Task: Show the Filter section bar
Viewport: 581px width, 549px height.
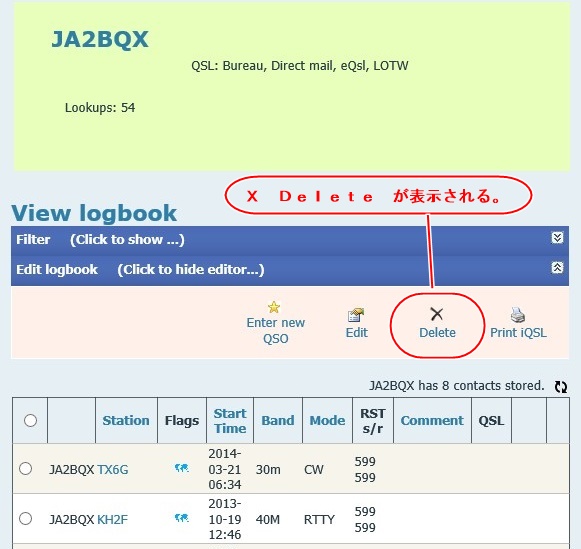Action: pyautogui.click(x=290, y=240)
